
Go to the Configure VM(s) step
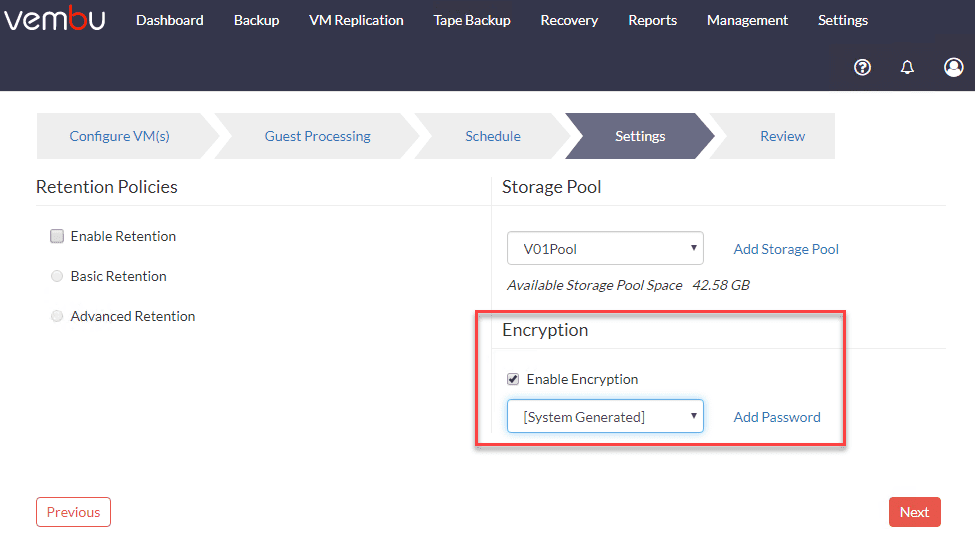pyautogui.click(x=119, y=136)
